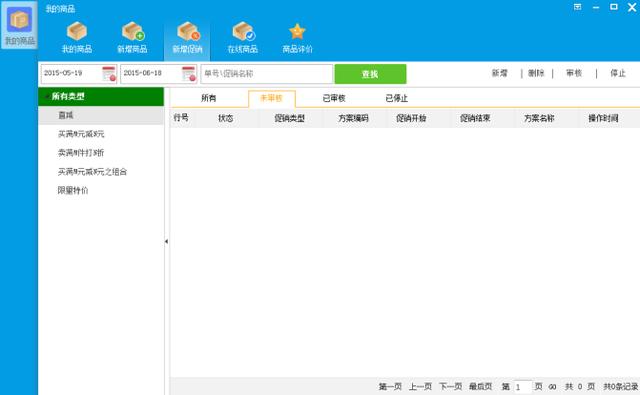Viewport: 640px width, 395px height.
Task: Collapse the left panel with the splitter arrow
Action: tap(166, 241)
